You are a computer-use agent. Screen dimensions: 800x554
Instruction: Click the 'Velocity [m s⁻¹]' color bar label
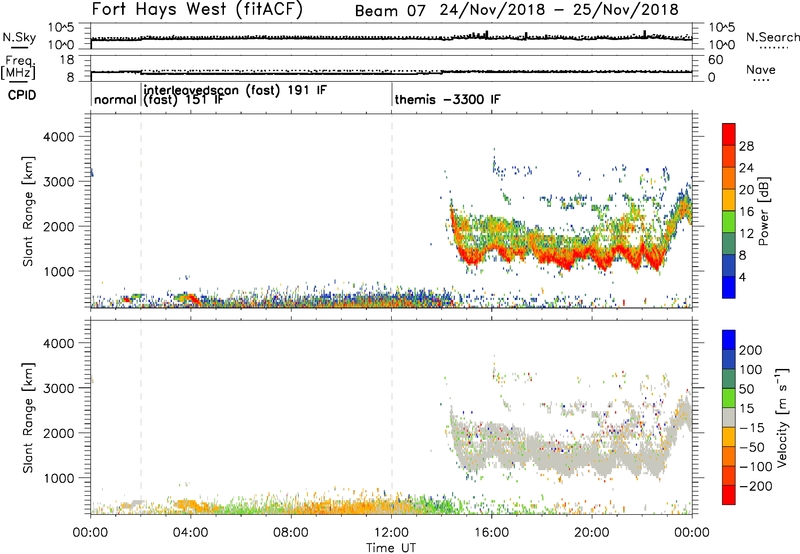tap(782, 417)
